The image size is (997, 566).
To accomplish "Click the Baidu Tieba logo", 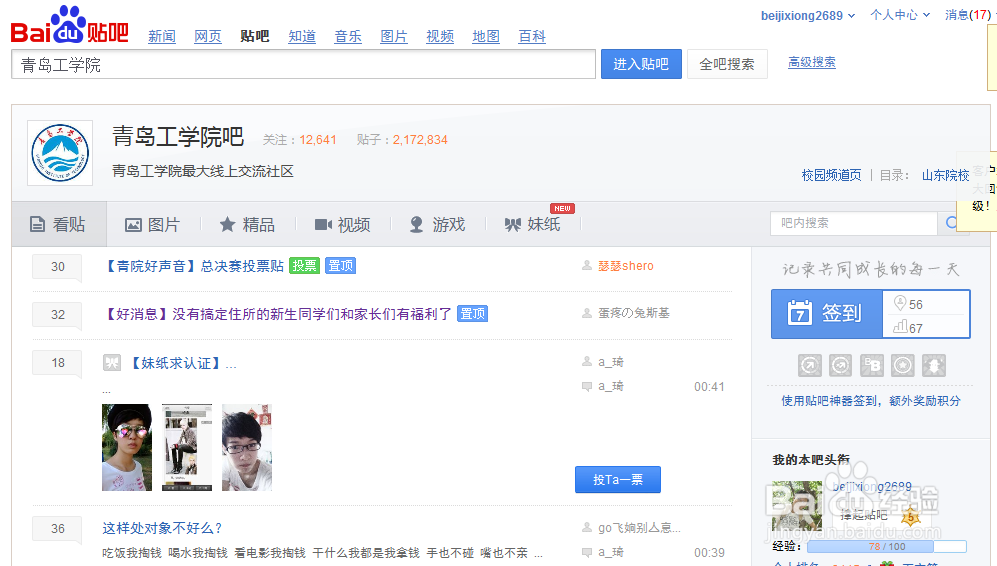I will 70,25.
